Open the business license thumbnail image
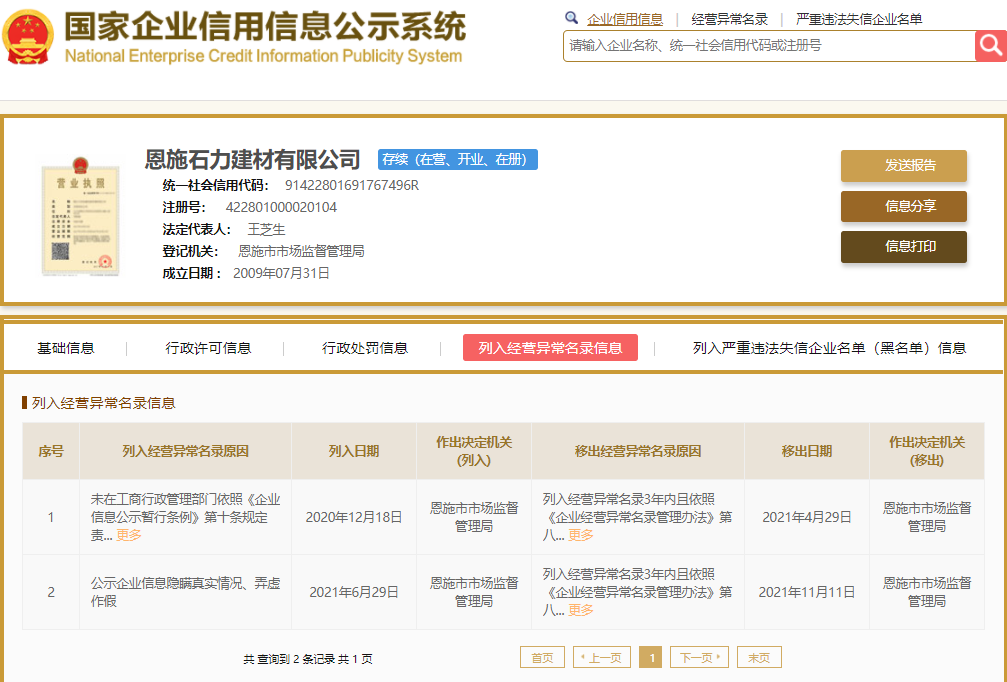The width and height of the screenshot is (1007, 682). point(80,215)
